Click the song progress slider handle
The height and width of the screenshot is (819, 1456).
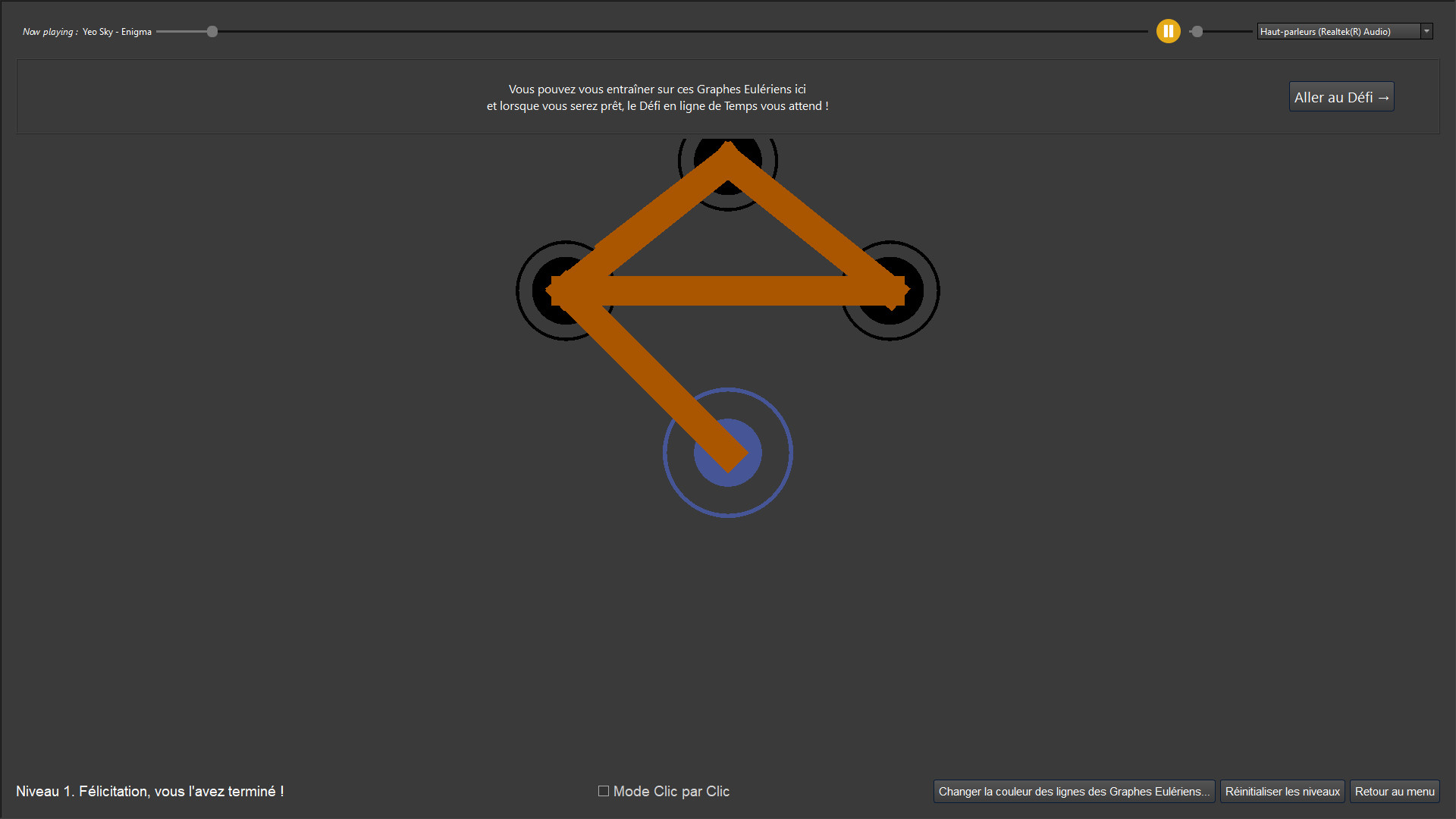212,31
